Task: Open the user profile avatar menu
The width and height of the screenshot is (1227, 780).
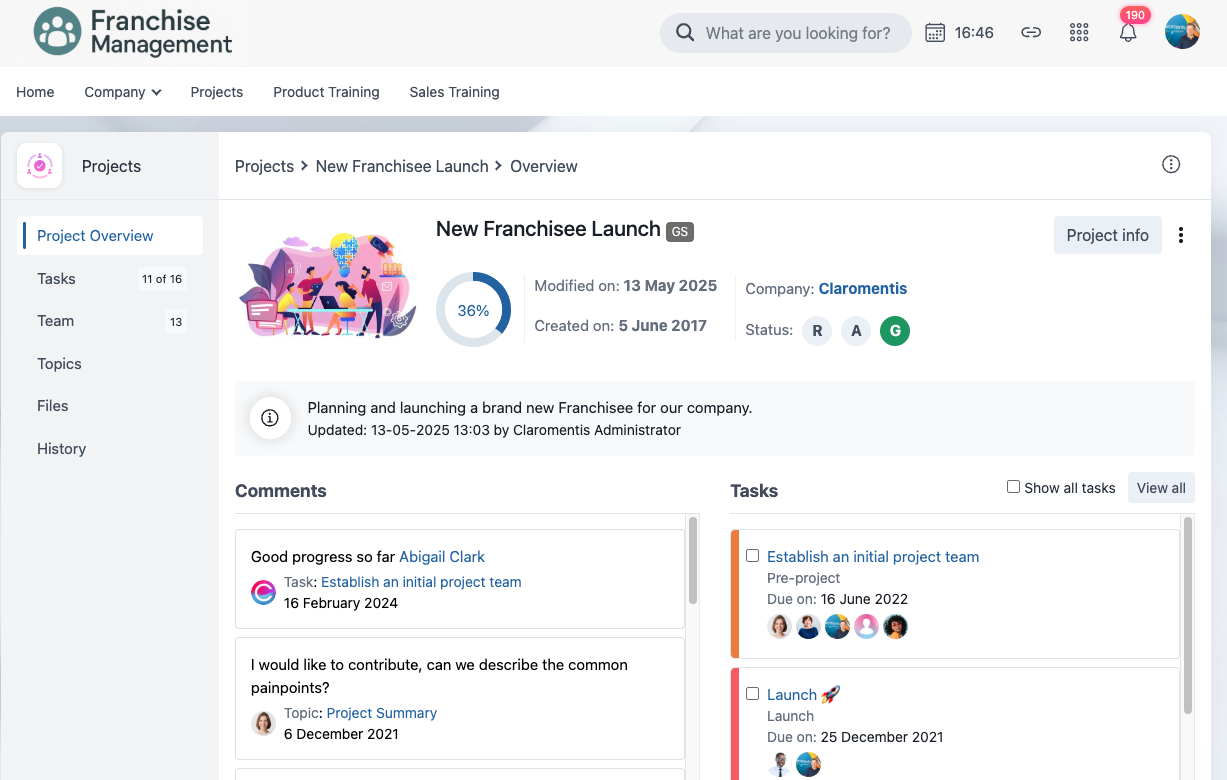Action: tap(1182, 32)
